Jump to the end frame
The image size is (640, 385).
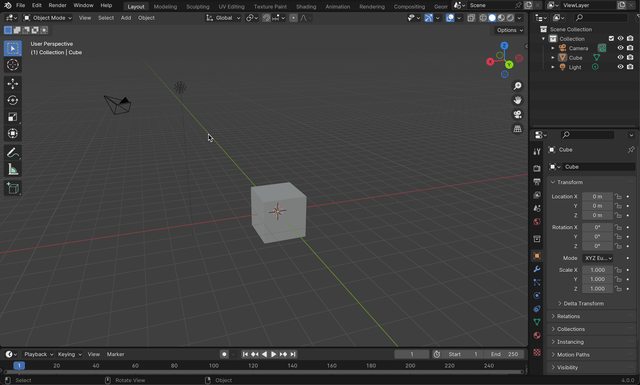pyautogui.click(x=293, y=354)
